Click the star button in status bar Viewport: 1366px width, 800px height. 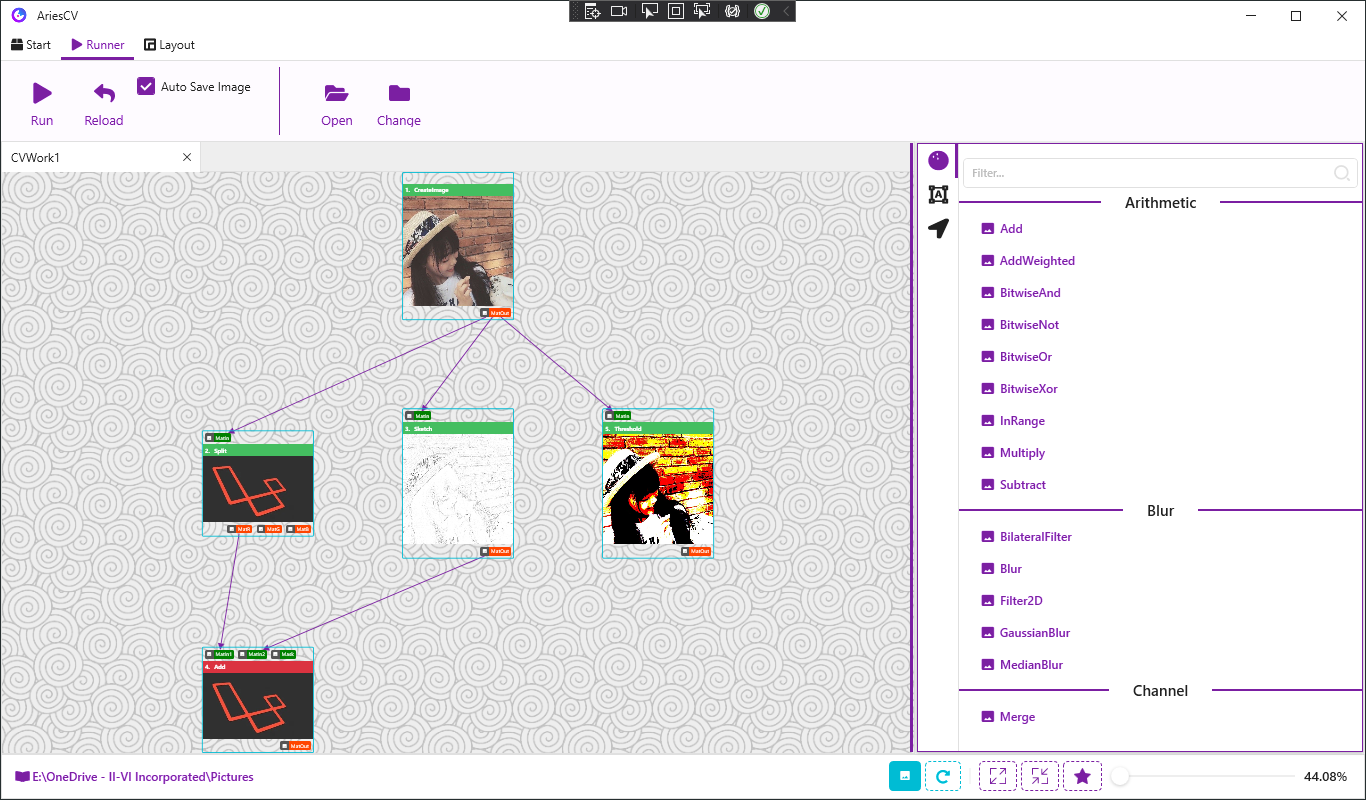[1082, 776]
